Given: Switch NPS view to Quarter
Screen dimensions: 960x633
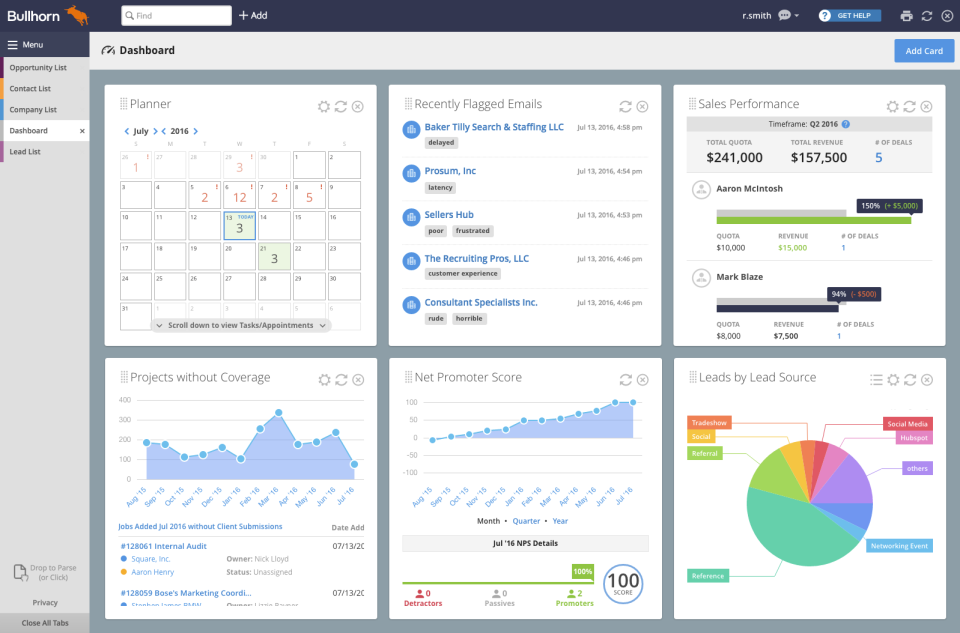Looking at the screenshot, I should click(527, 521).
